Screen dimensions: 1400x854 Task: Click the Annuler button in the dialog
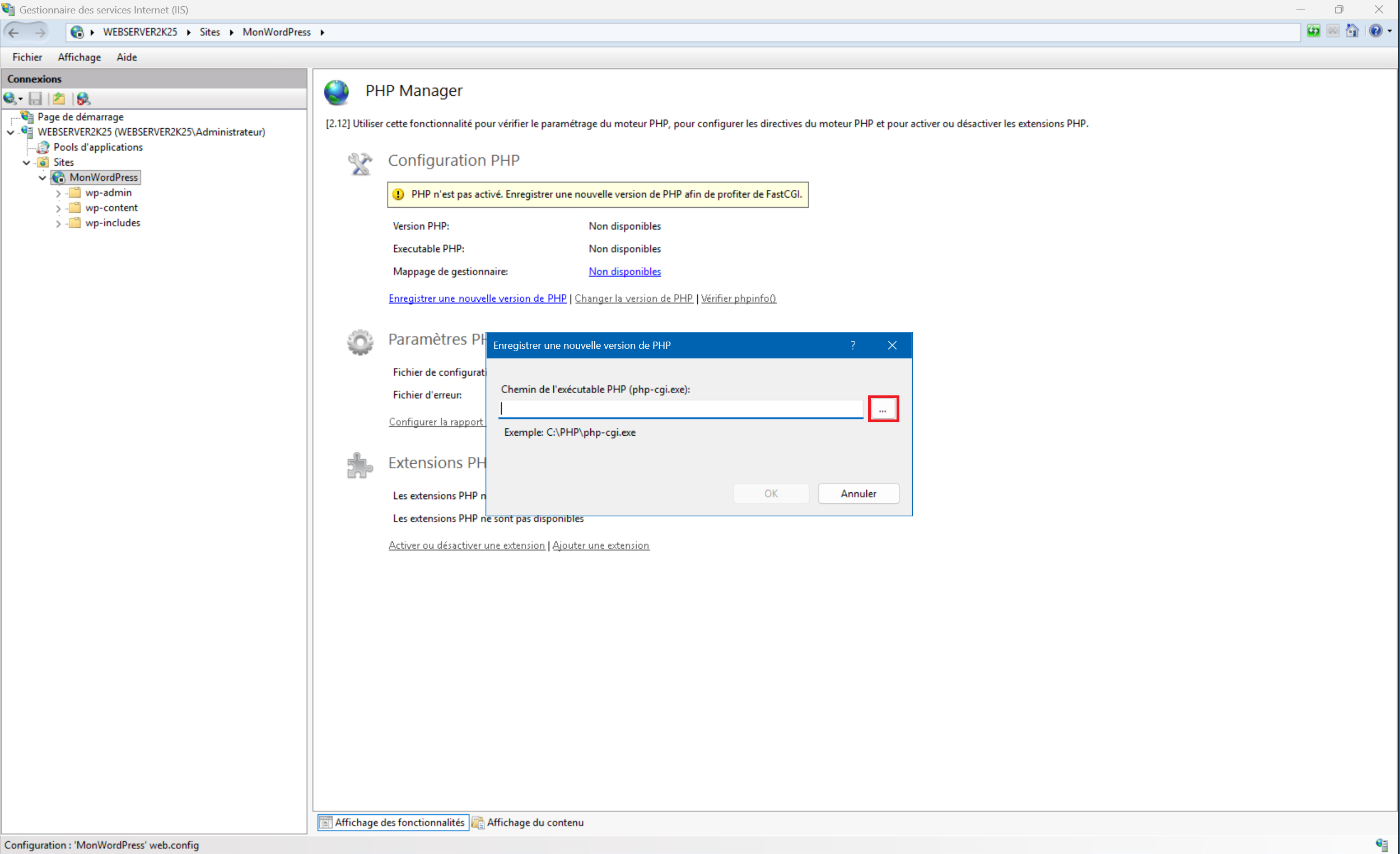tap(858, 493)
